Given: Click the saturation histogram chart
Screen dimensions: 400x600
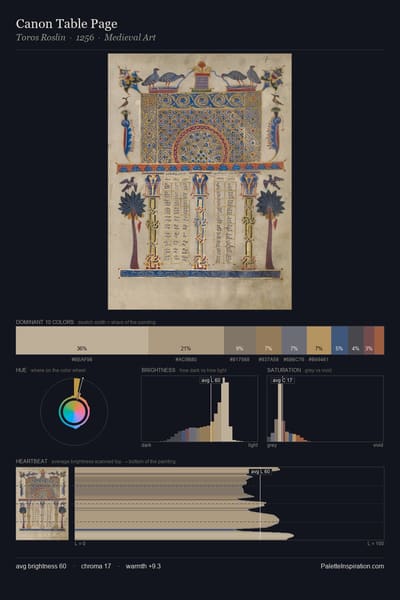Looking at the screenshot, I should coord(325,409).
